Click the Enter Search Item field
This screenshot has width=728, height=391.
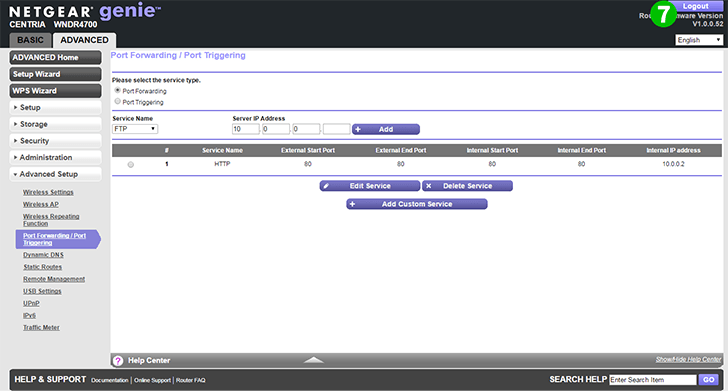pos(653,380)
